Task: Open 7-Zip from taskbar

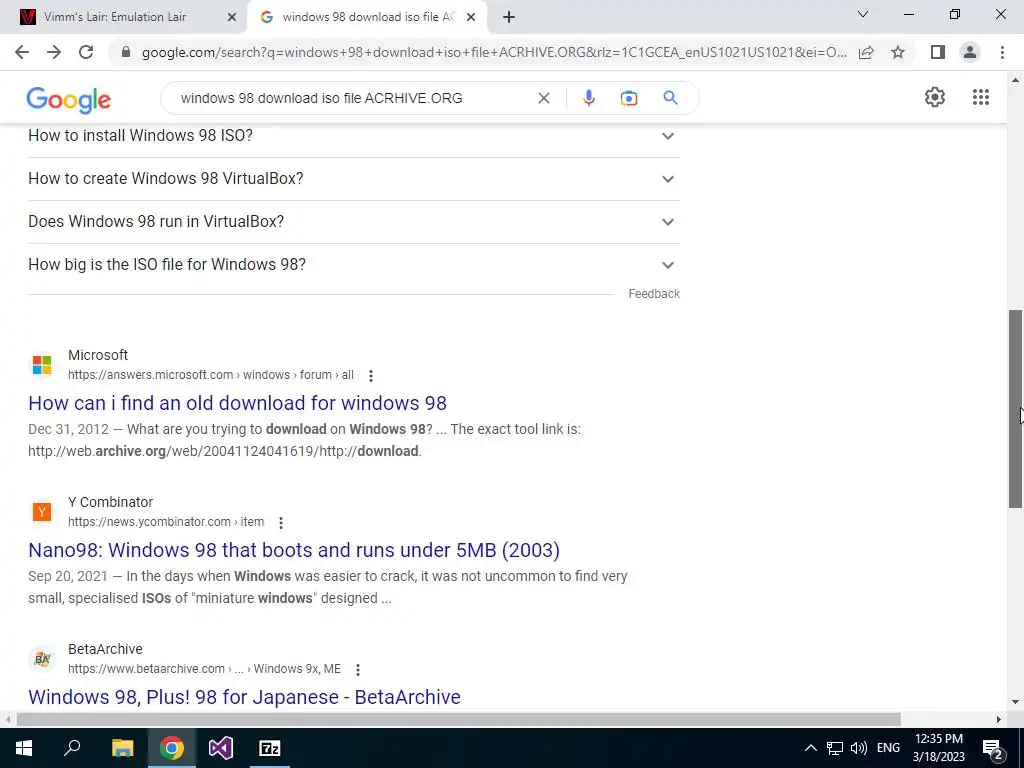Action: click(x=270, y=748)
